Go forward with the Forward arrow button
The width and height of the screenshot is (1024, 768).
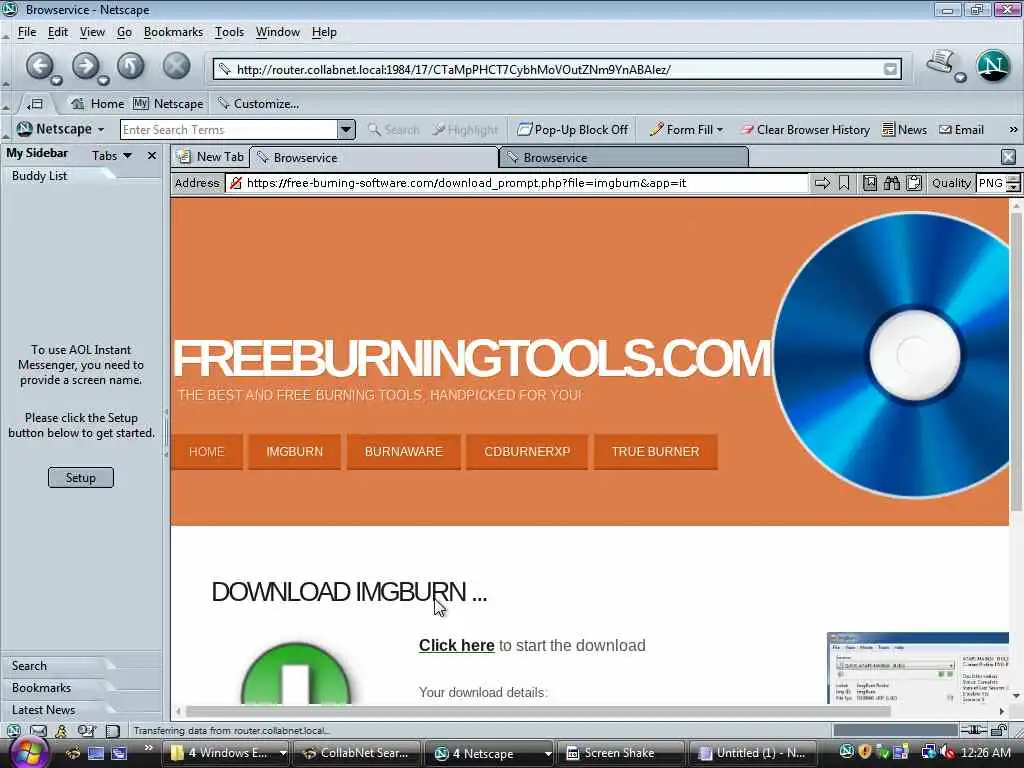86,66
